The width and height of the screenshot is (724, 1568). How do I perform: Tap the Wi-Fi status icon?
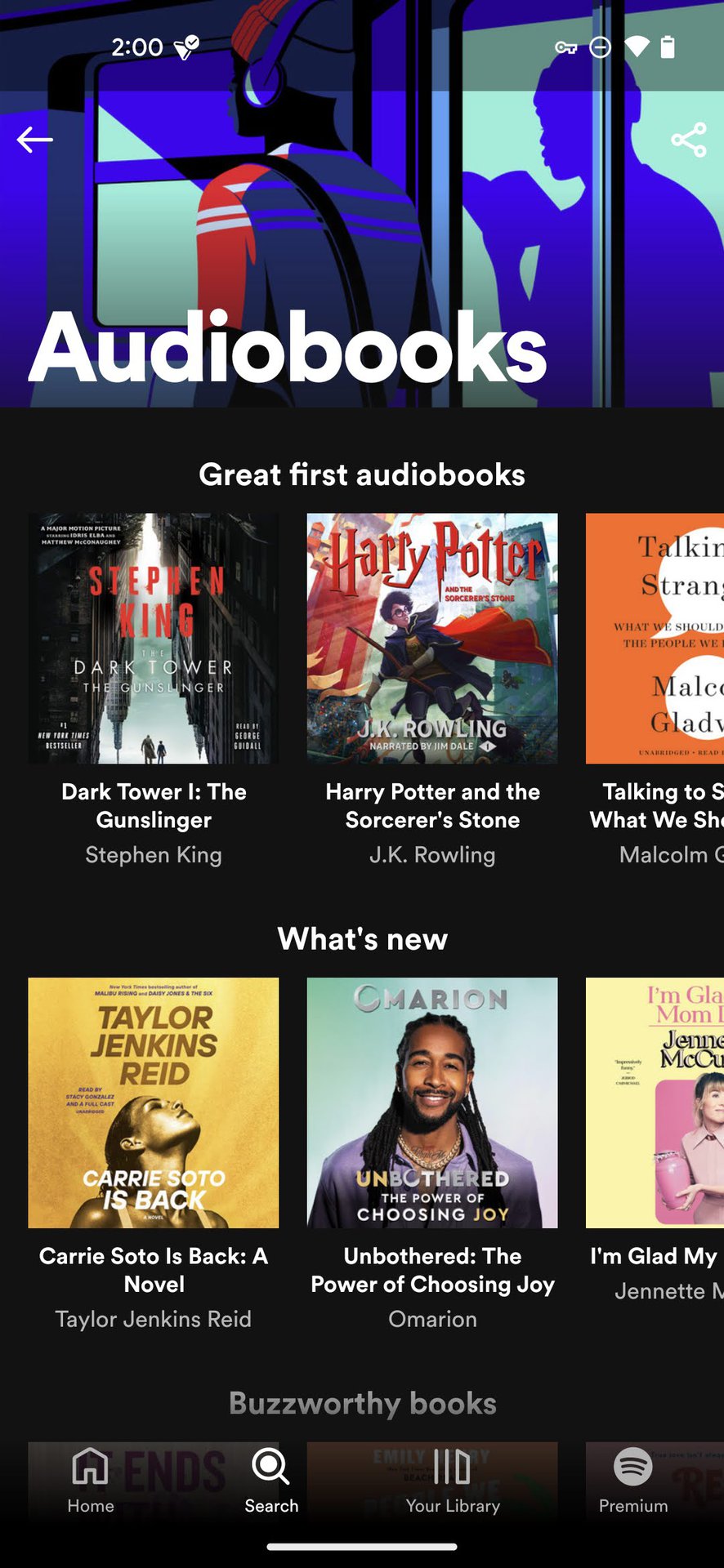click(x=637, y=47)
